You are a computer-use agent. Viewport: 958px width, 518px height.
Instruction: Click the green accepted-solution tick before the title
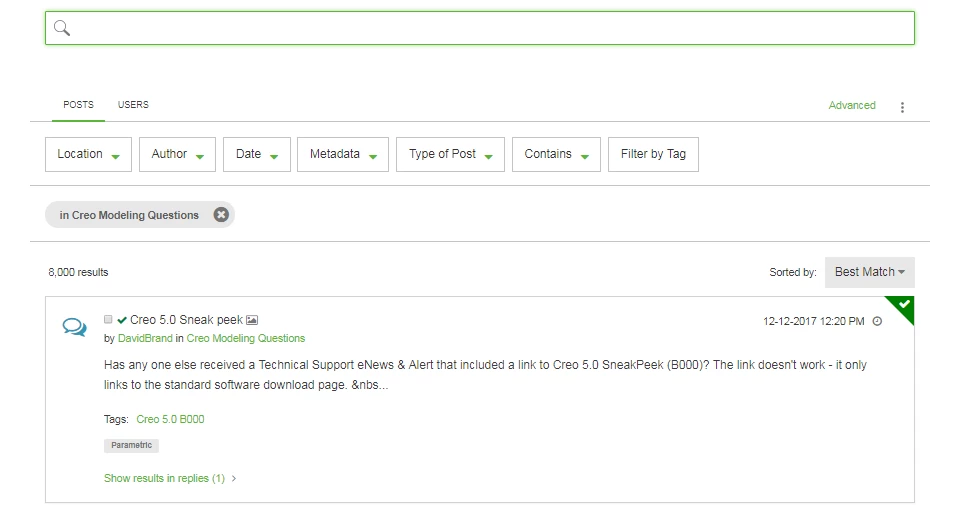[x=122, y=320]
